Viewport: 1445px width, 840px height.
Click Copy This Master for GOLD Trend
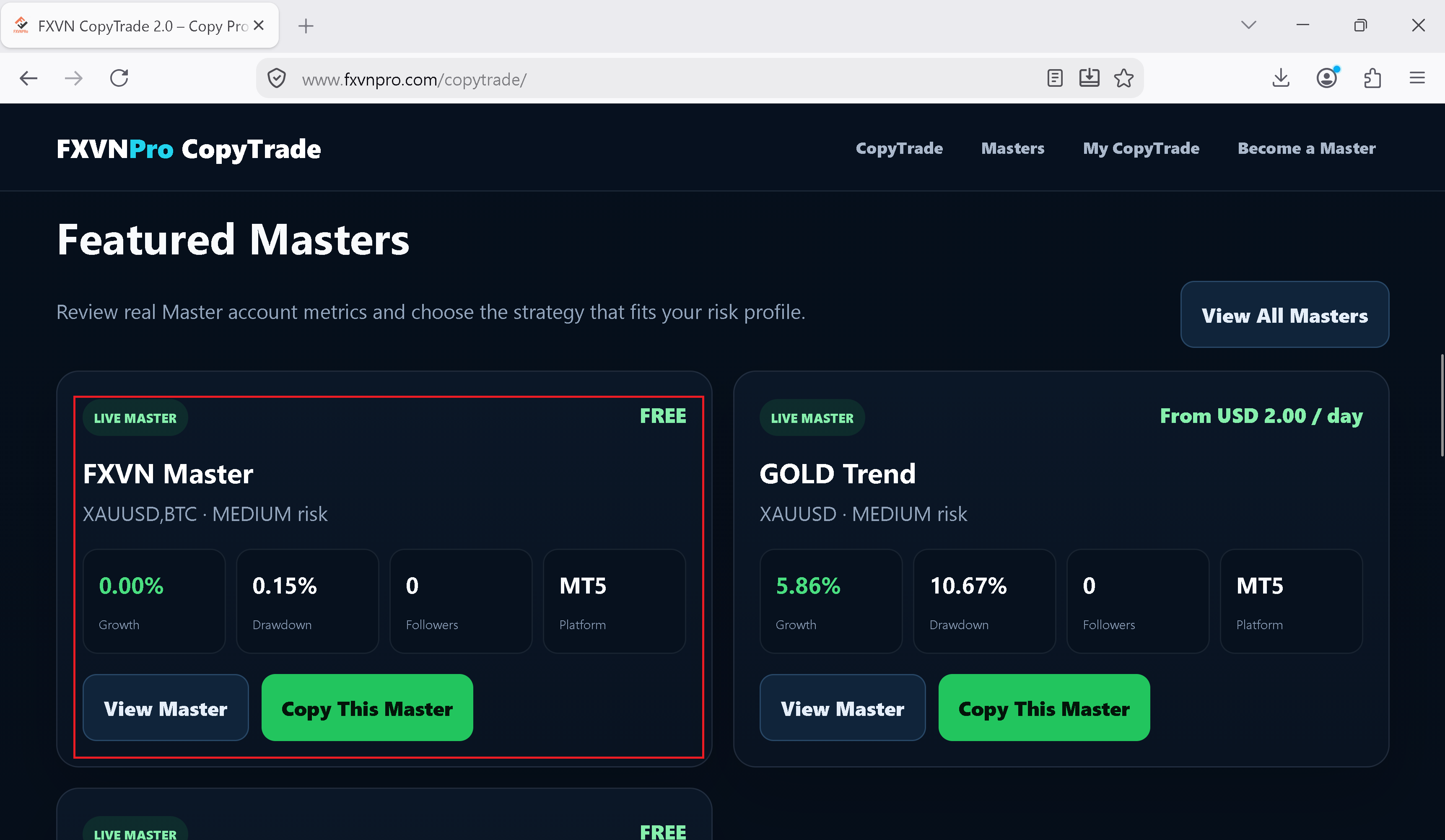tap(1044, 708)
